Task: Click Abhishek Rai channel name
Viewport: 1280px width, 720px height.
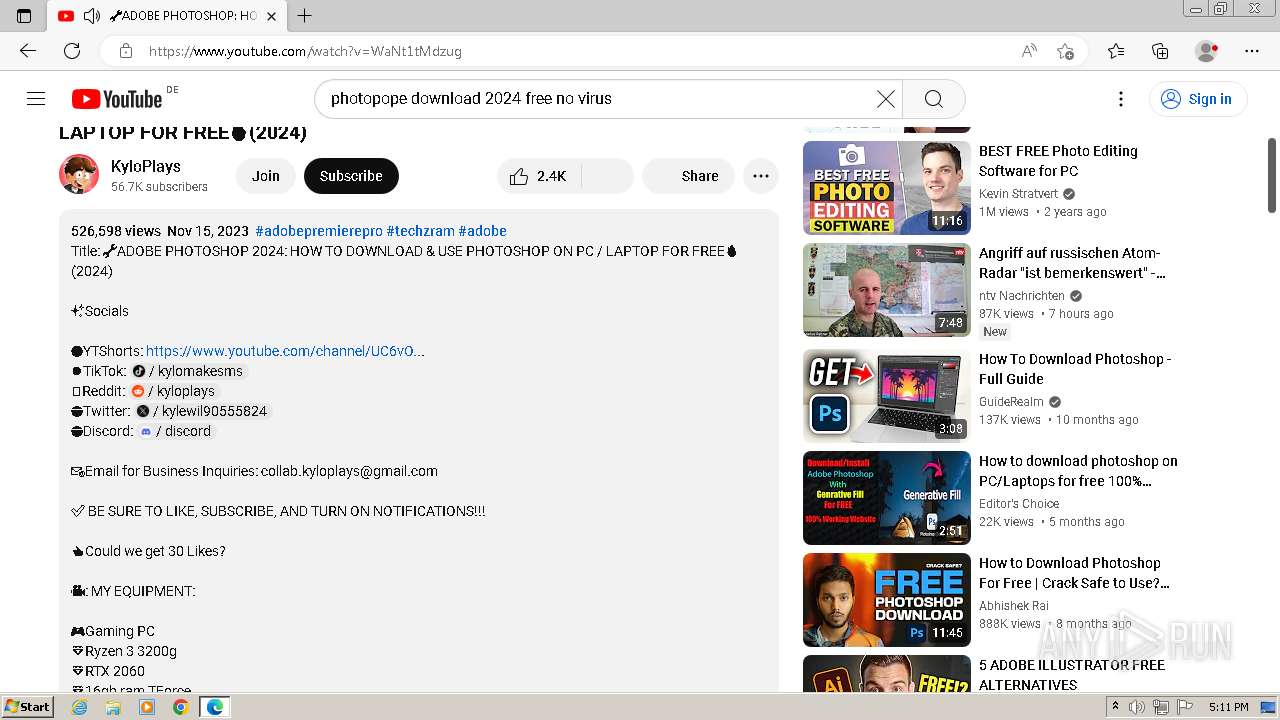Action: click(x=1014, y=605)
